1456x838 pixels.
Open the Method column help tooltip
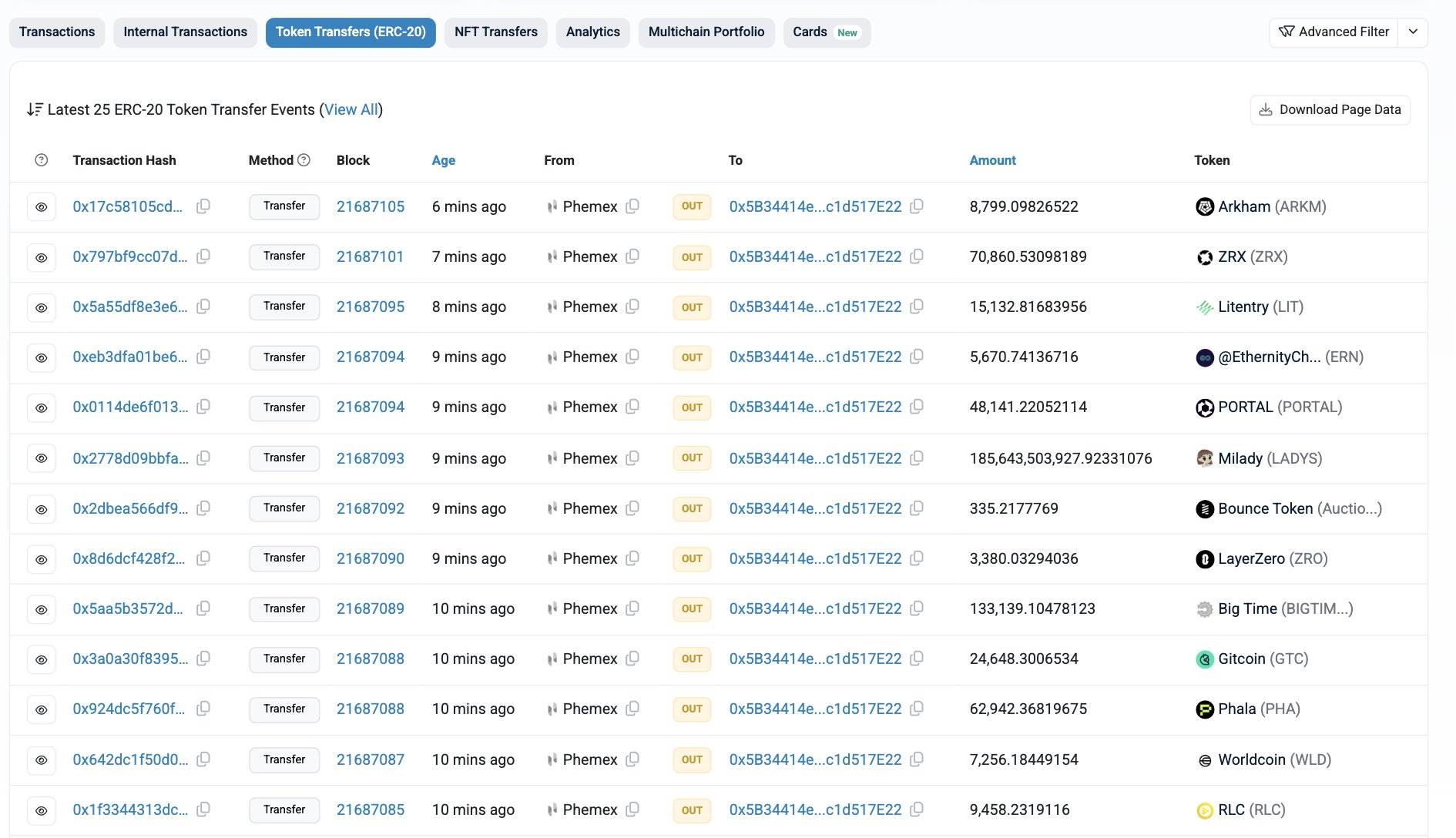(304, 159)
